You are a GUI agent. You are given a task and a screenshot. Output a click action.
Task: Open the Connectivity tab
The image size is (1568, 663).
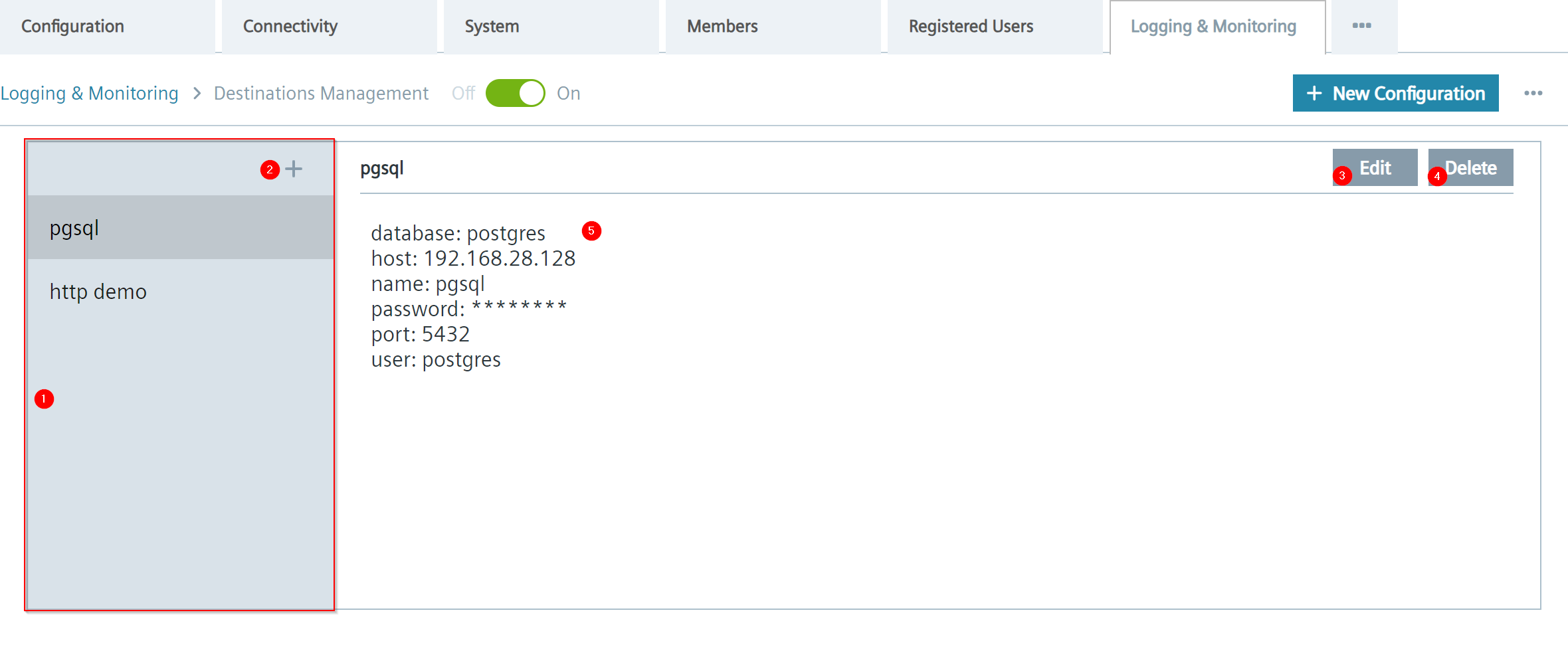tap(290, 27)
